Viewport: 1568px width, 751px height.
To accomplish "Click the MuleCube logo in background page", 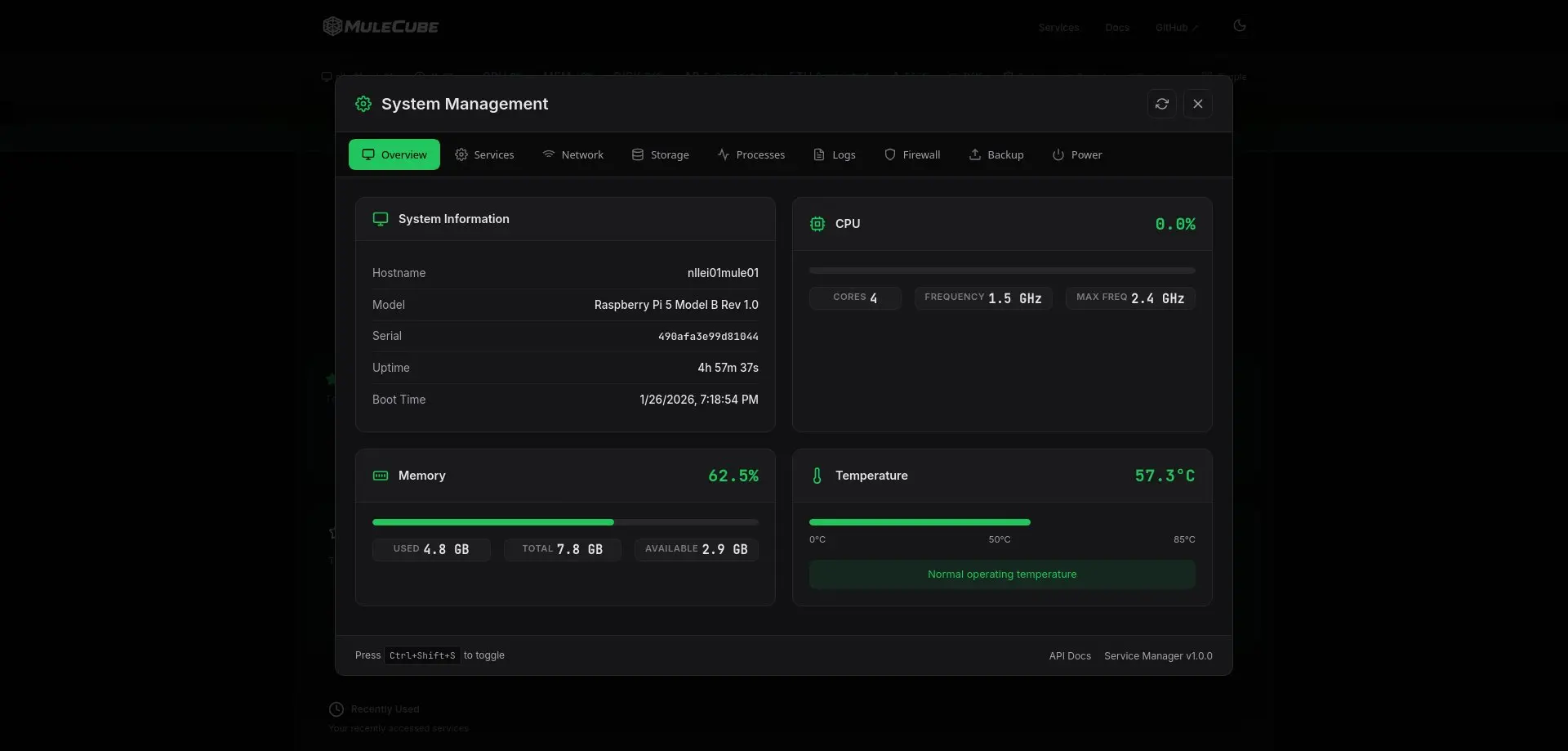I will (381, 26).
